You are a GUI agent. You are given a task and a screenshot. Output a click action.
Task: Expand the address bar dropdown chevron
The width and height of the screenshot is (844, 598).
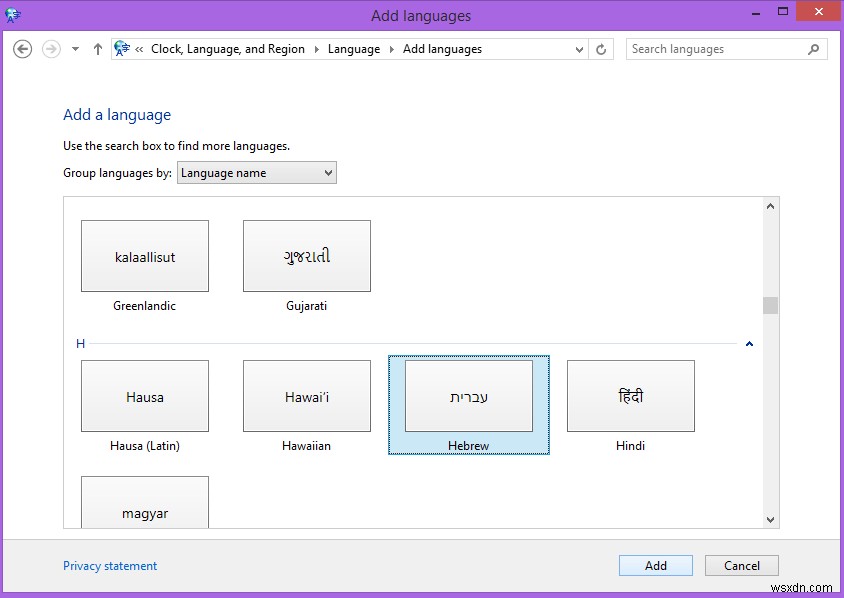(580, 48)
